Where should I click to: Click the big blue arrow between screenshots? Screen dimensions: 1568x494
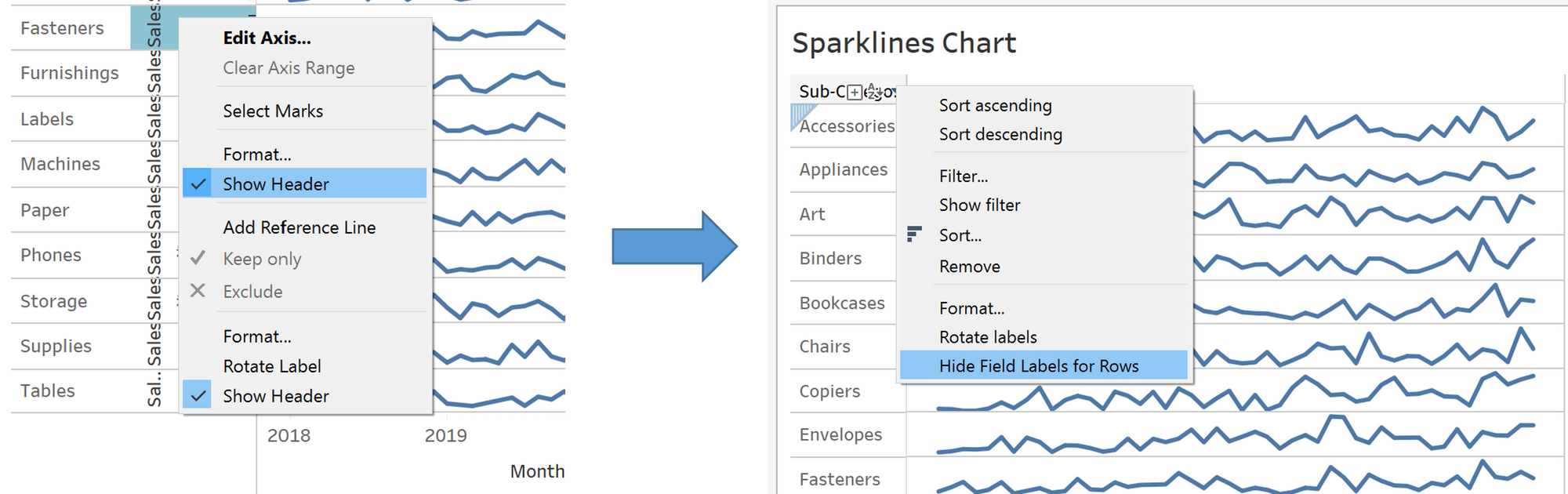(674, 246)
